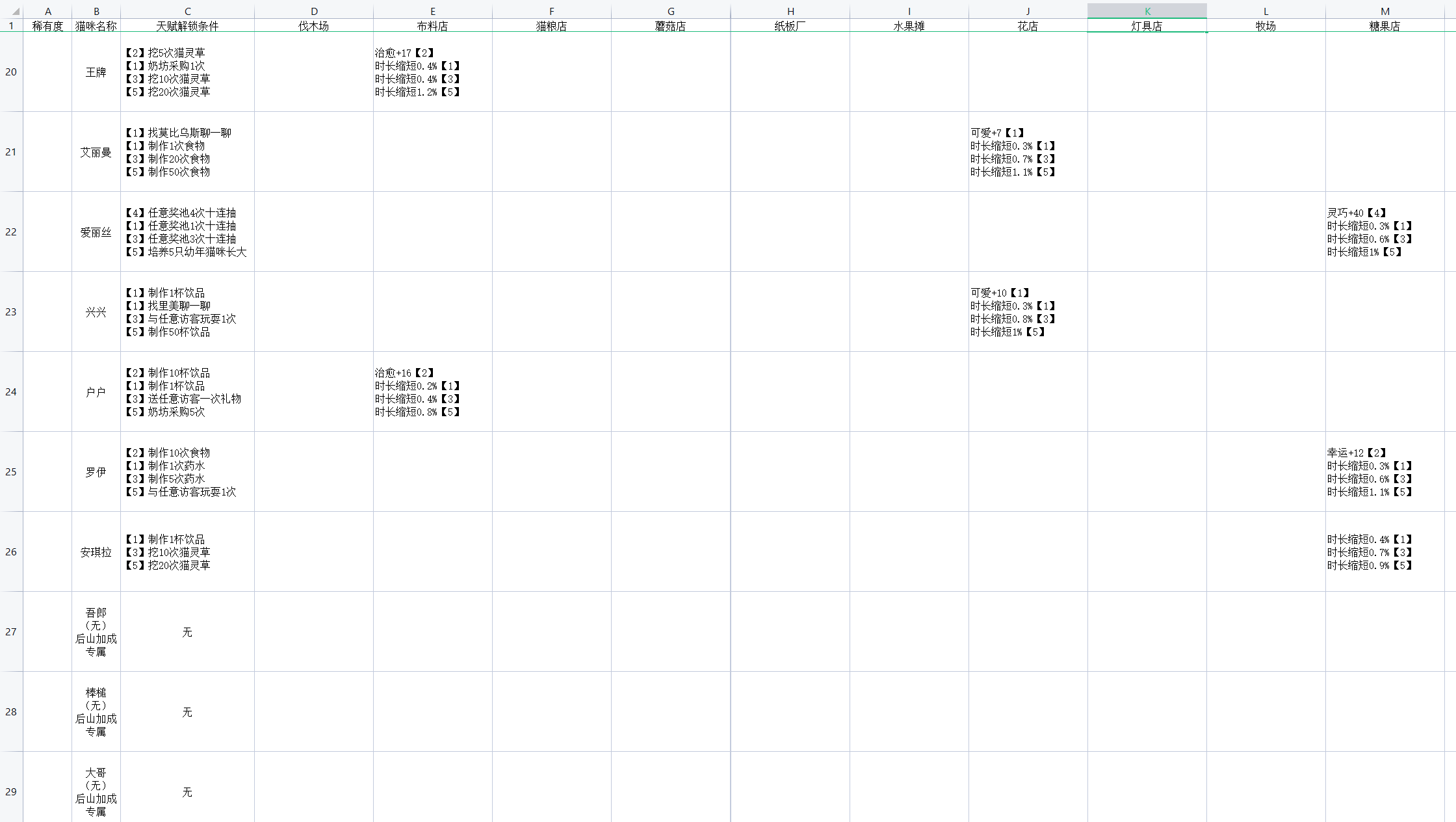Select column E header
This screenshot has width=1456, height=822.
[433, 11]
